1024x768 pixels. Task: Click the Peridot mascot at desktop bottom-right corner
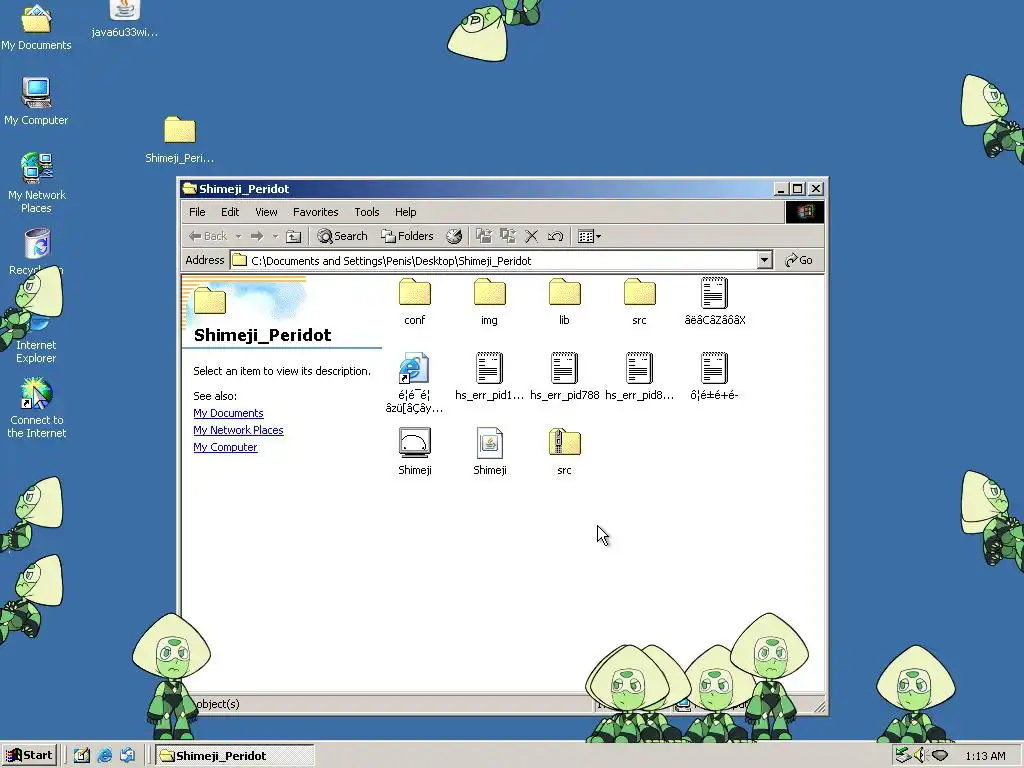914,694
